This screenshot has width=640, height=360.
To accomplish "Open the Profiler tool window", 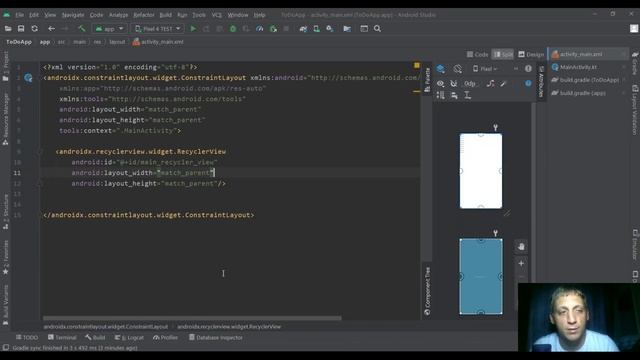I will coord(165,338).
